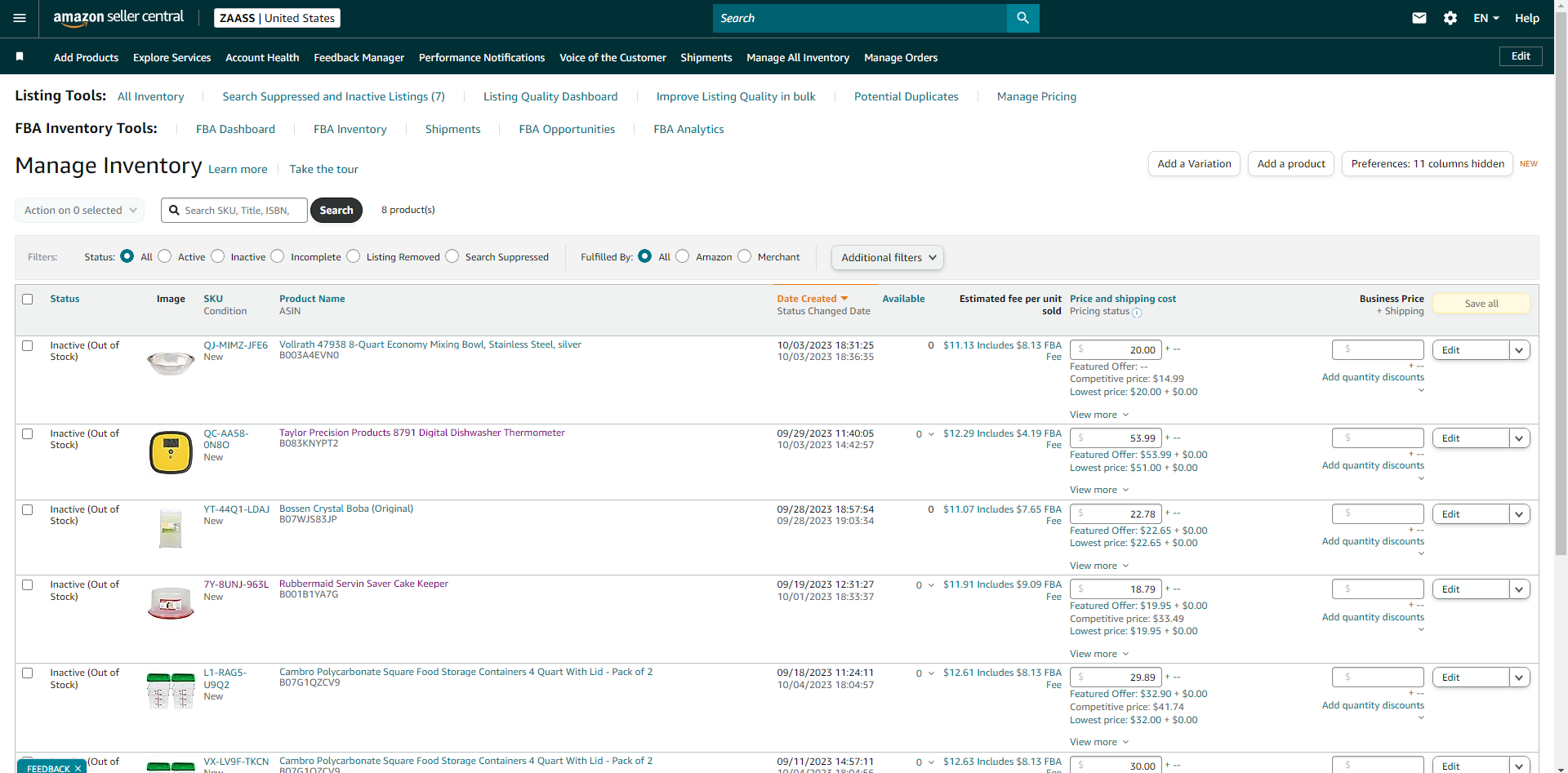Select all products checkbox in header

[28, 299]
